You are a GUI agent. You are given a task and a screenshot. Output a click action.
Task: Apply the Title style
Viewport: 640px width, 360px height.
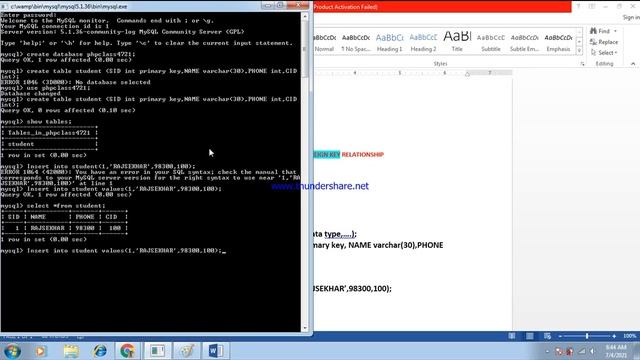point(457,42)
